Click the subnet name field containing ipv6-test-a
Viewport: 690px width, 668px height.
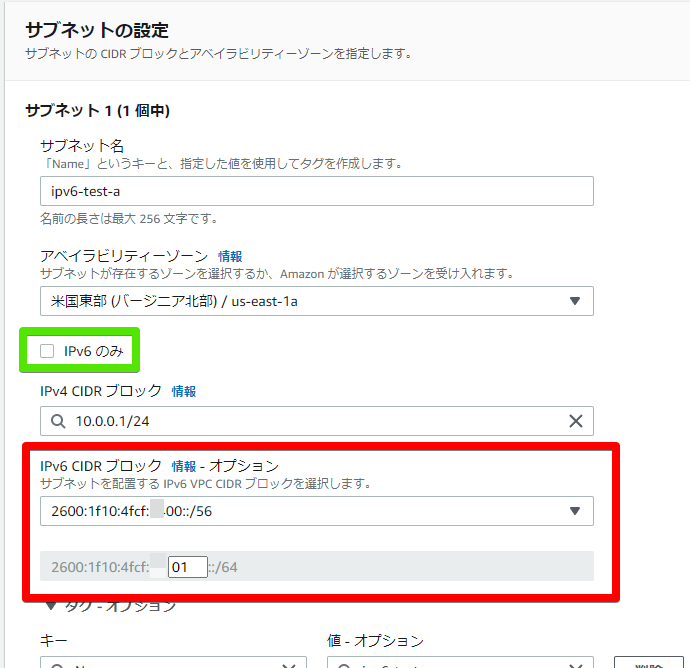(316, 191)
